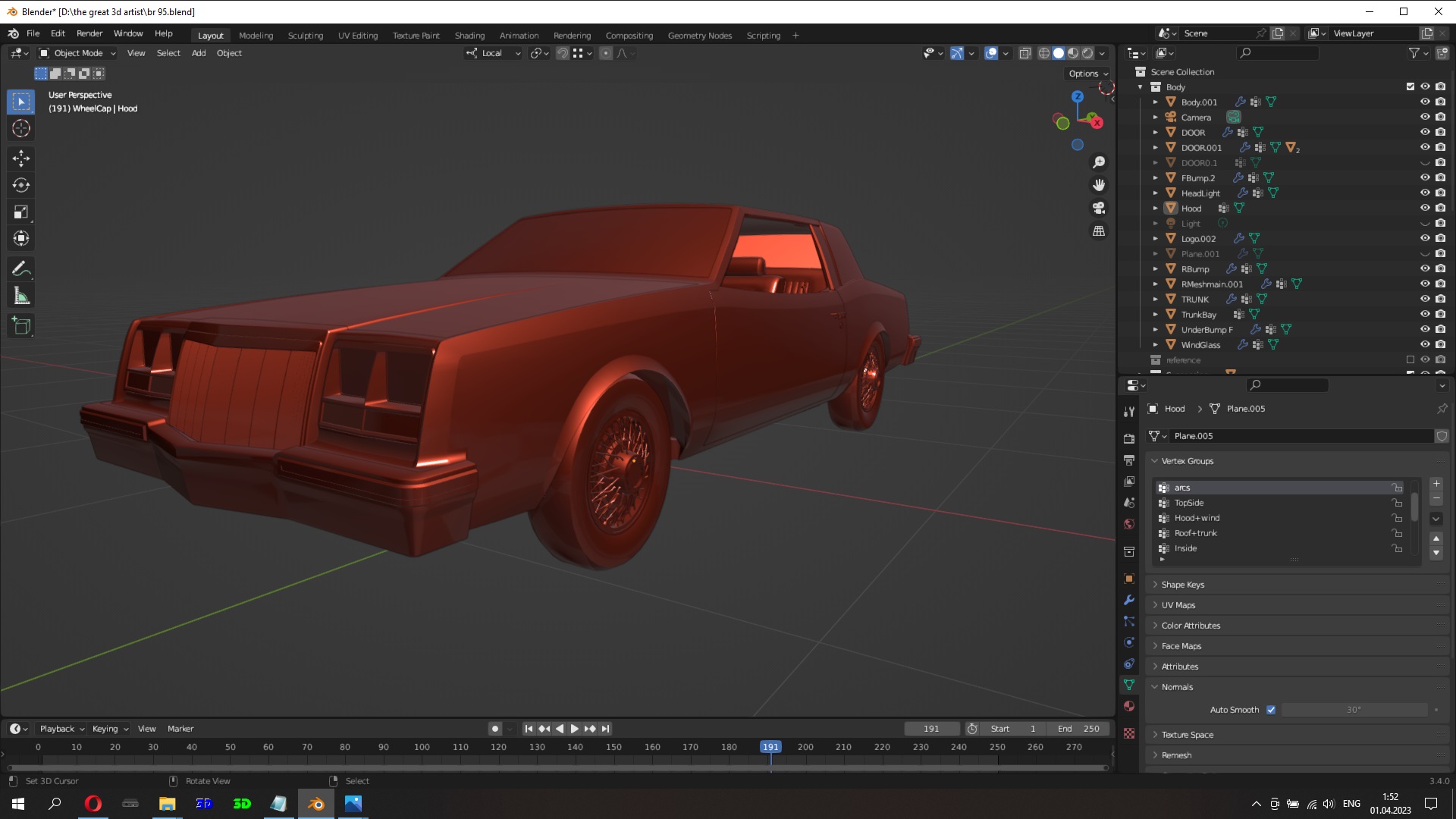Viewport: 1456px width, 819px height.
Task: Activate the Annotate tool
Action: coord(21,268)
